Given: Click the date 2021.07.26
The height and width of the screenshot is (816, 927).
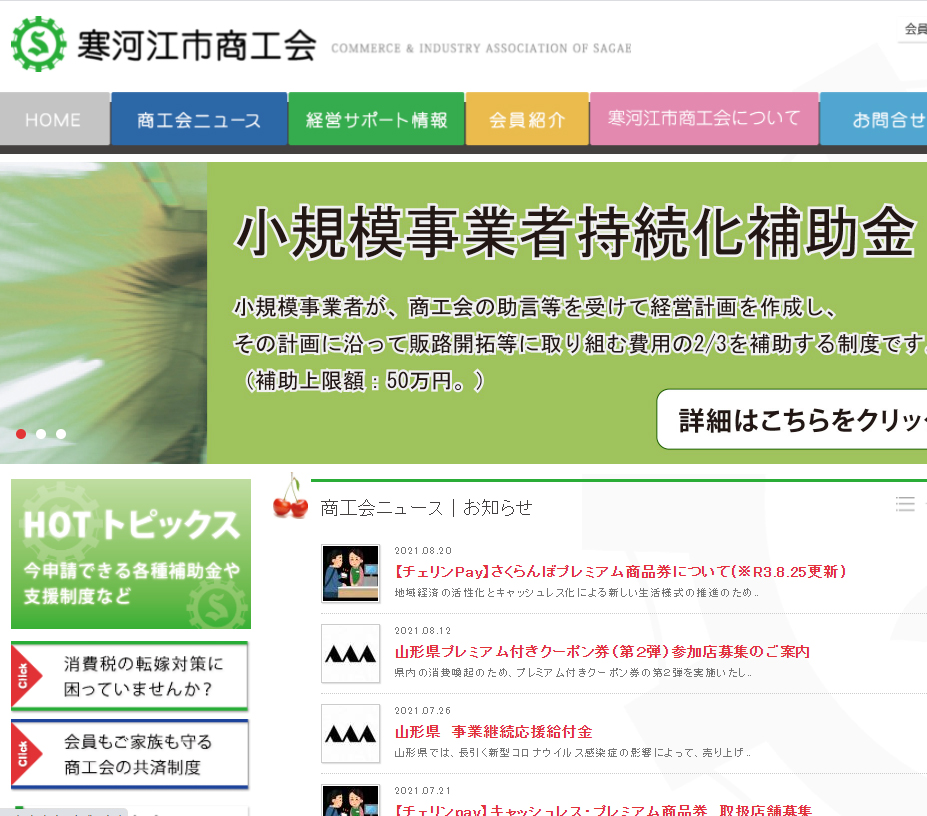Looking at the screenshot, I should coord(423,711).
